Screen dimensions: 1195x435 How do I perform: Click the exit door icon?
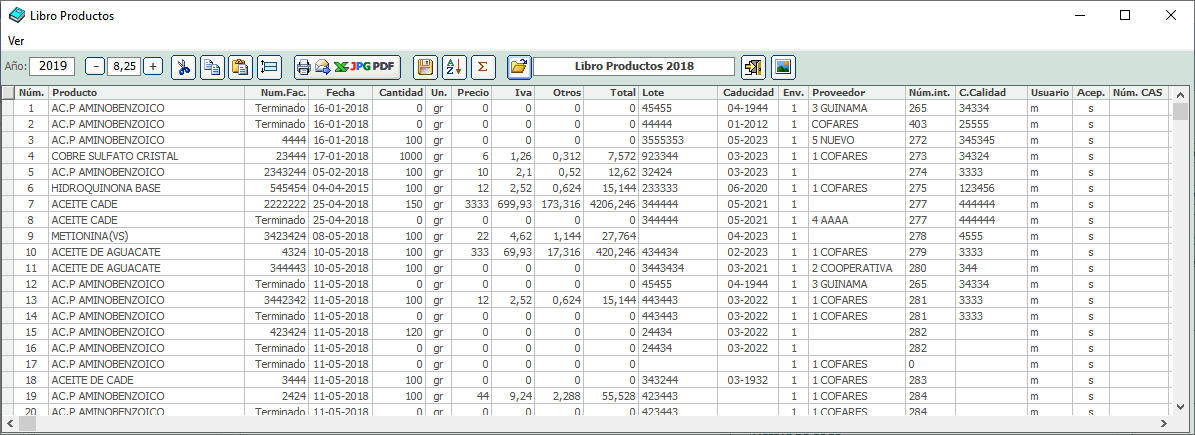tap(753, 67)
